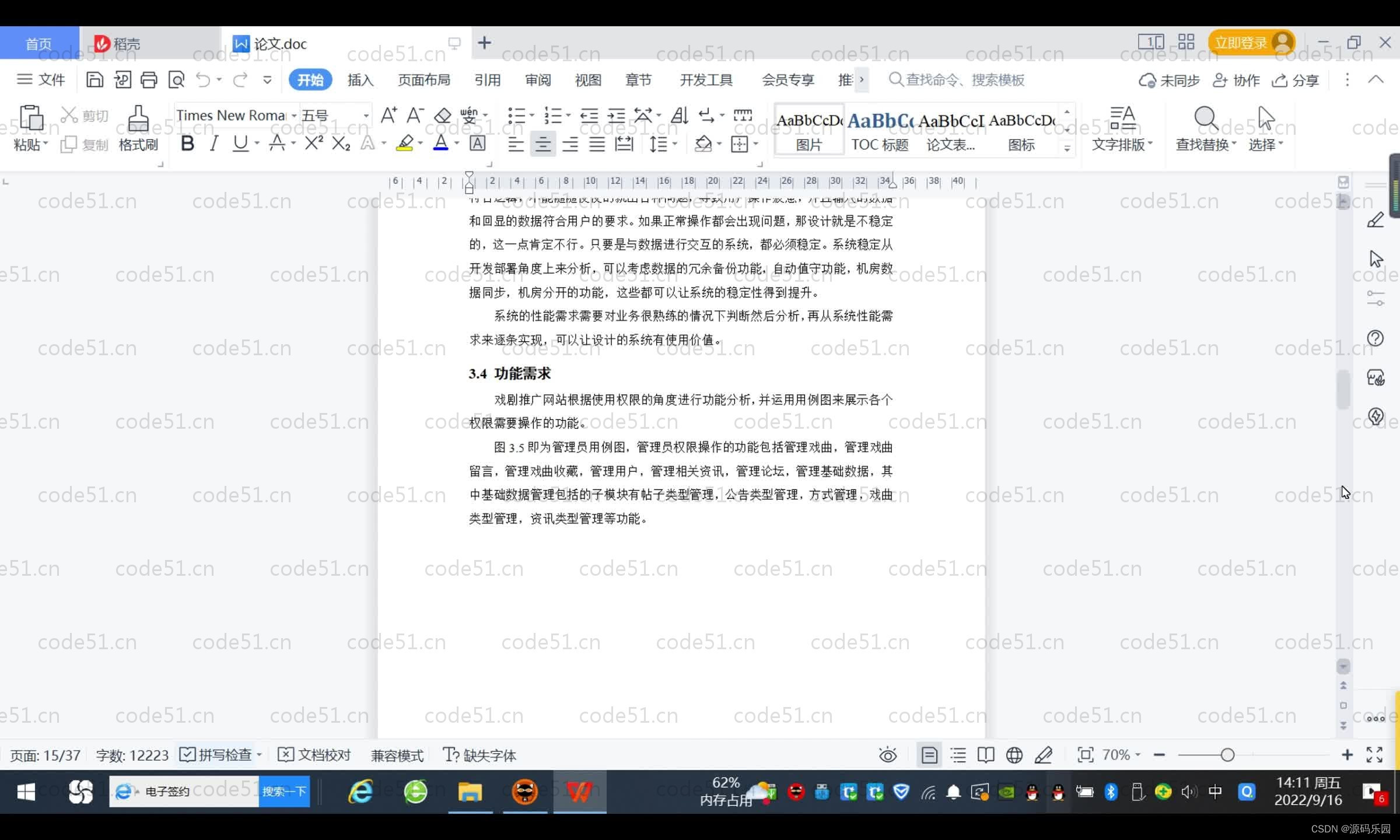Click the 立即登录 login button
This screenshot has height=840, width=1400.
tap(1241, 43)
